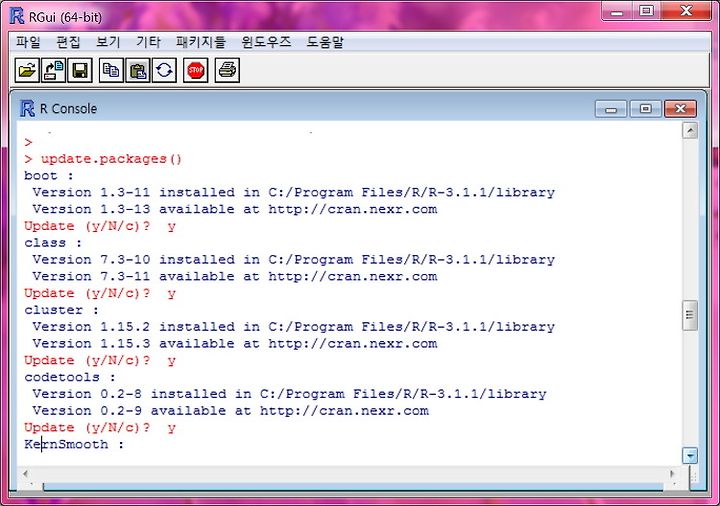720x506 pixels.
Task: Click the R Console window logo icon
Action: [x=27, y=108]
